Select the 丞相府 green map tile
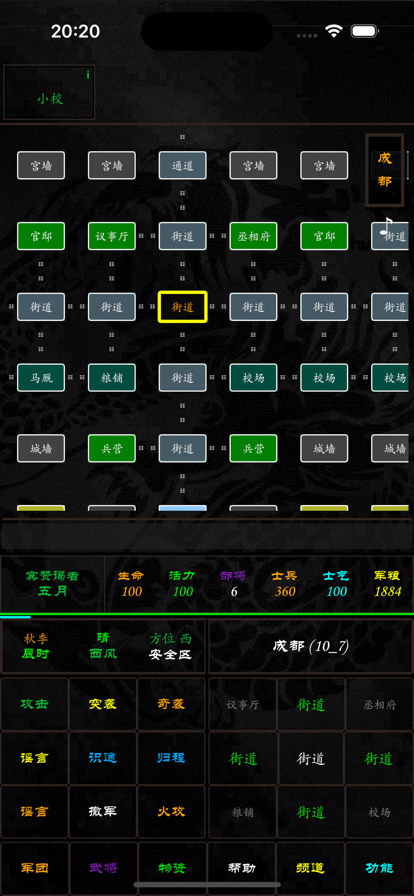414x896 pixels. (253, 236)
